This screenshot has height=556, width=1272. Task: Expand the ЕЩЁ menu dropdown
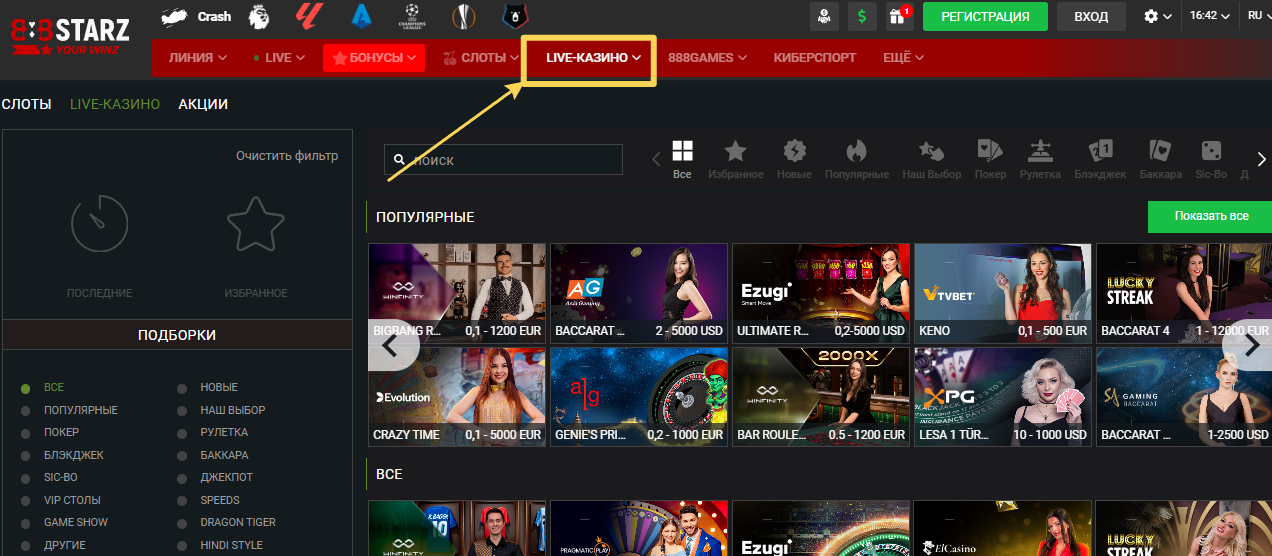tap(903, 58)
